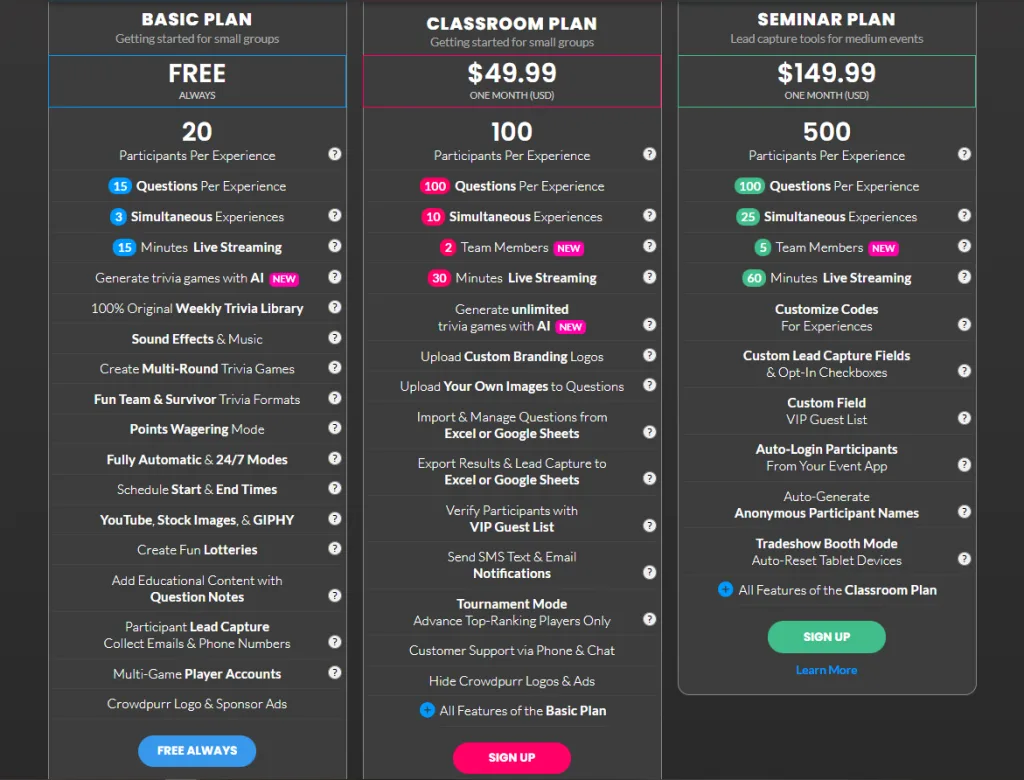This screenshot has height=780, width=1024.
Task: Show help for Sound Effects & Music
Action: 335,338
